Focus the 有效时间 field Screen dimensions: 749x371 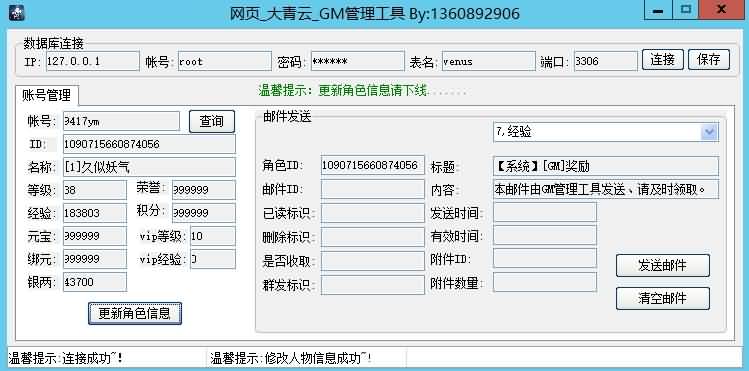[x=545, y=235]
